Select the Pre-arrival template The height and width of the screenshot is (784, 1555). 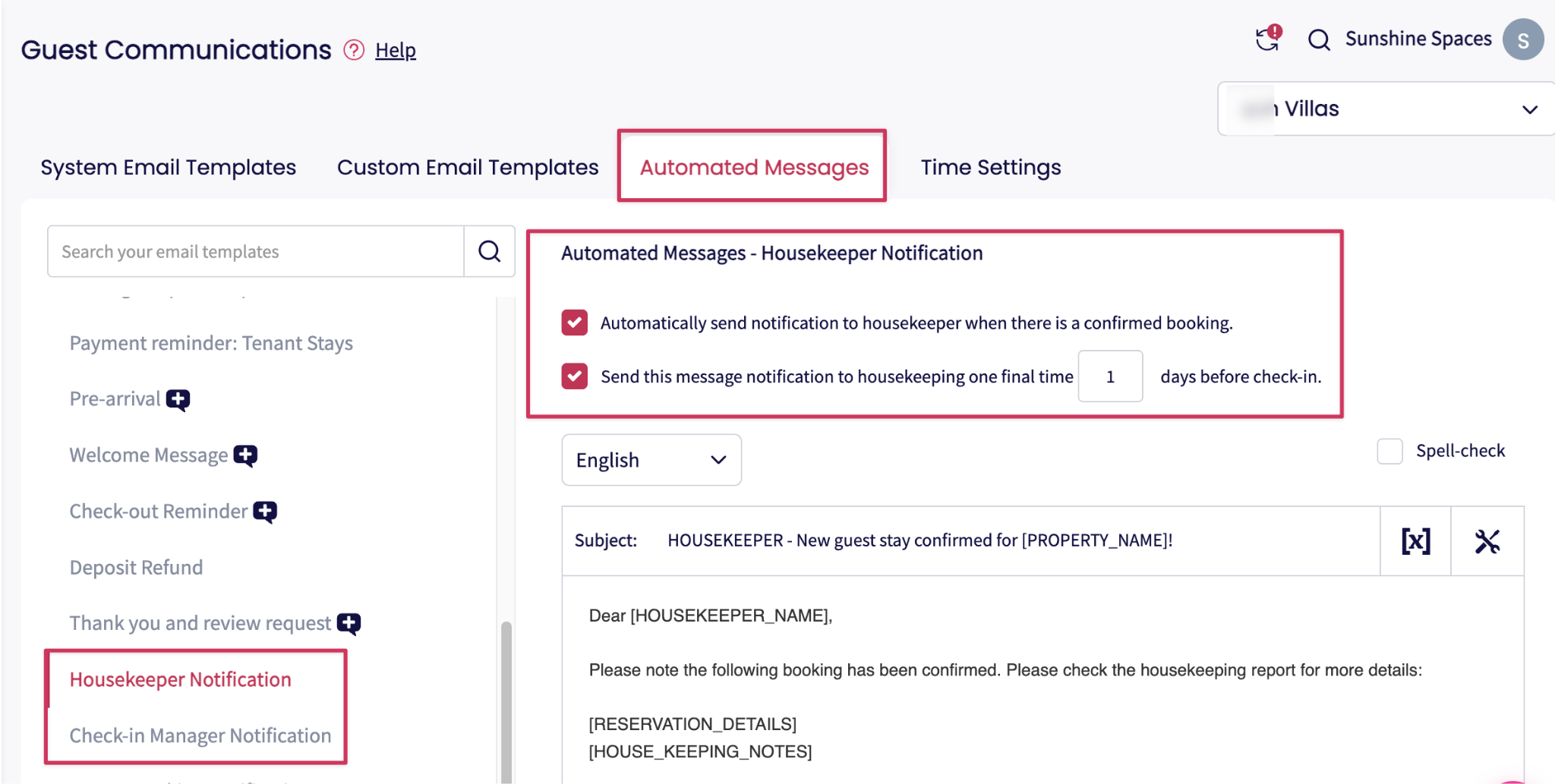point(115,399)
